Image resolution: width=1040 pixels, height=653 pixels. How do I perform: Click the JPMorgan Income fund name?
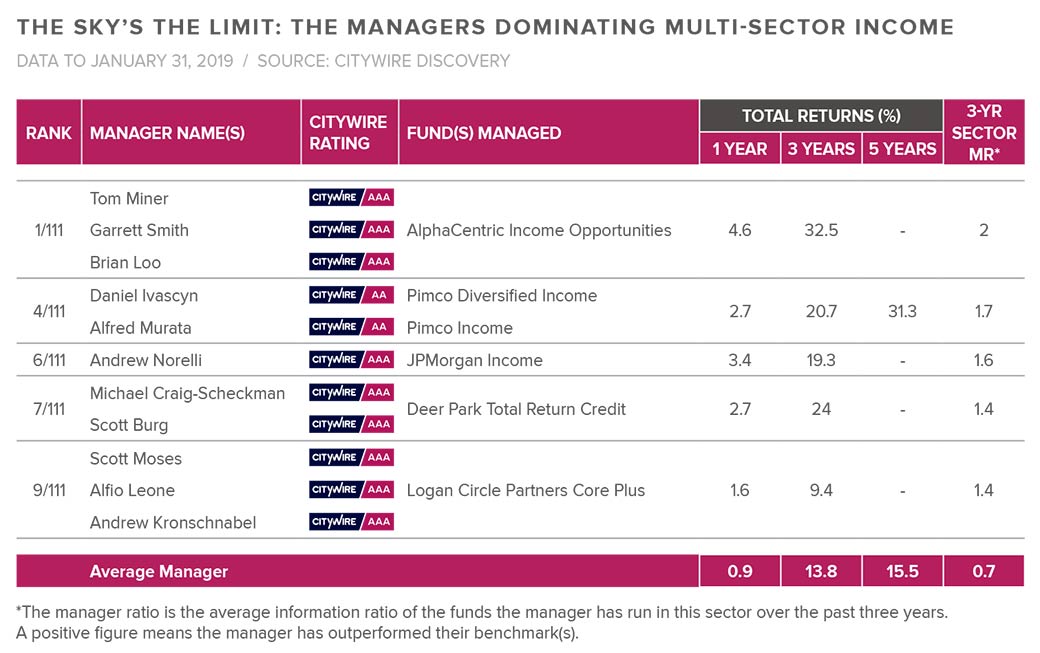(475, 360)
